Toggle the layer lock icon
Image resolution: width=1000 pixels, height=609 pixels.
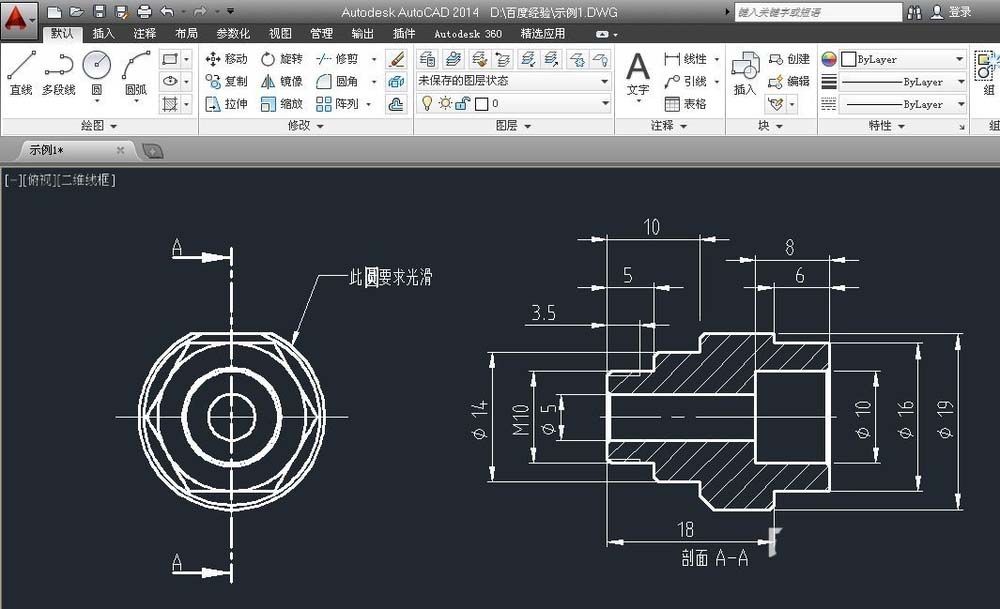[x=463, y=103]
